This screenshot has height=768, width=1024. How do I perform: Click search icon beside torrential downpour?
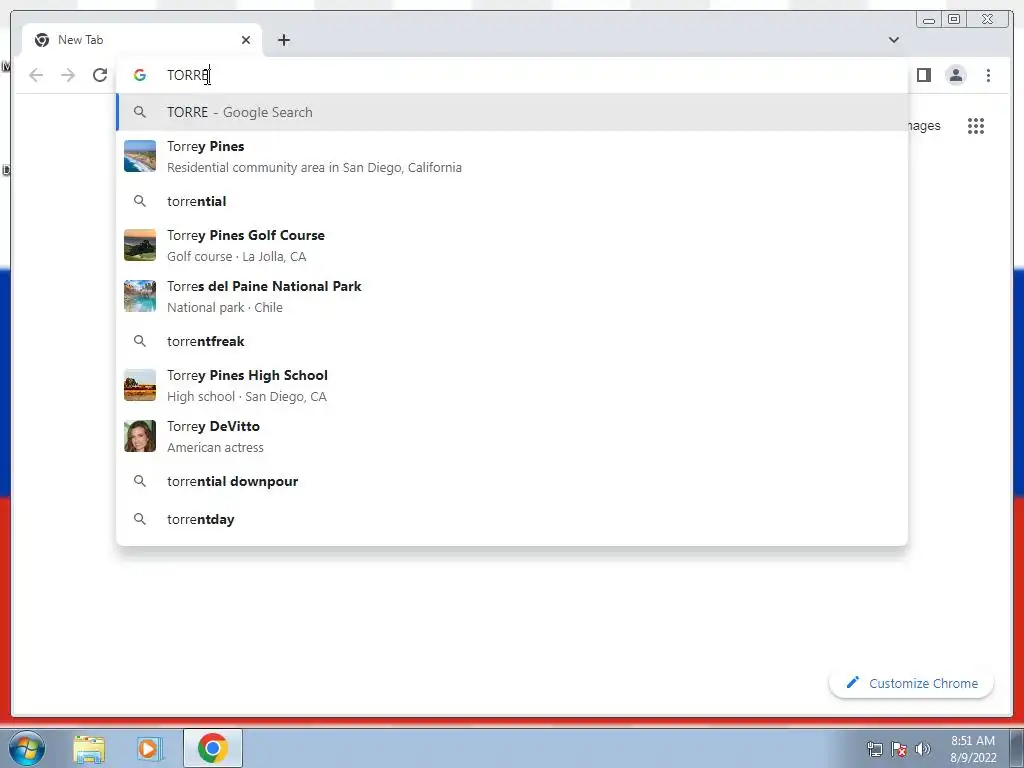(x=140, y=481)
